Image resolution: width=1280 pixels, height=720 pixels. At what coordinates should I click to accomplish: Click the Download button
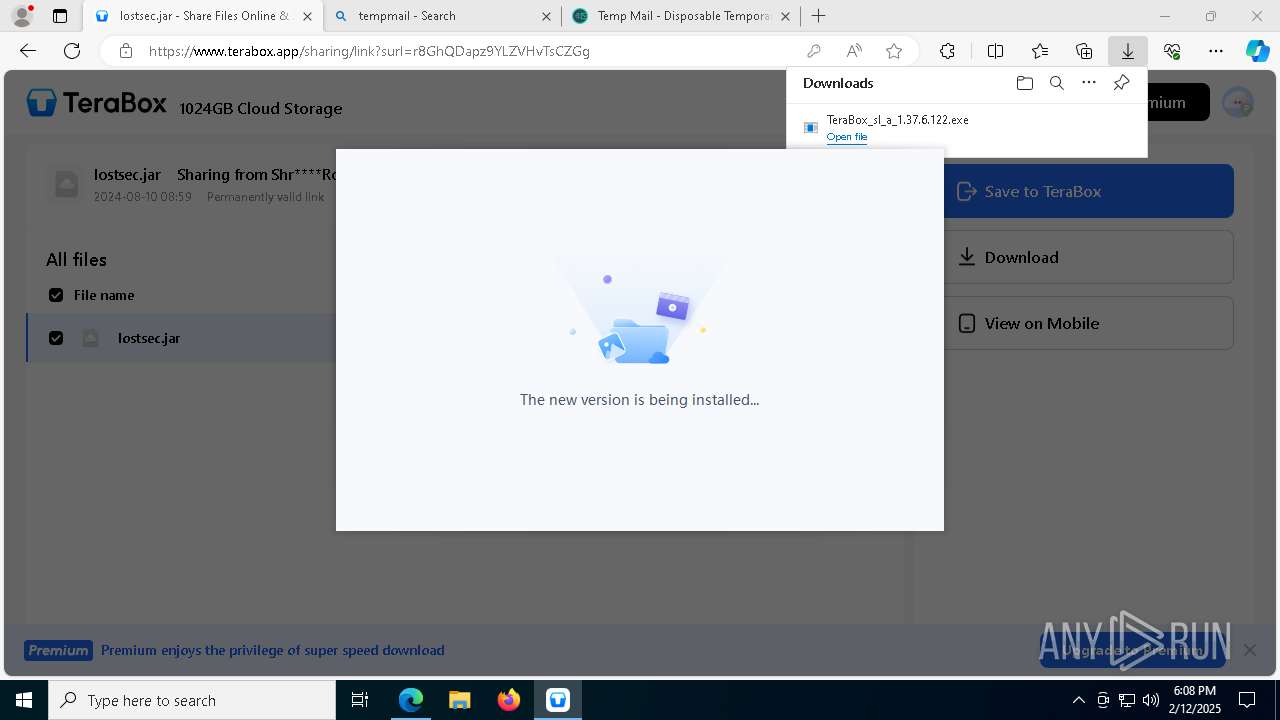tap(1088, 257)
